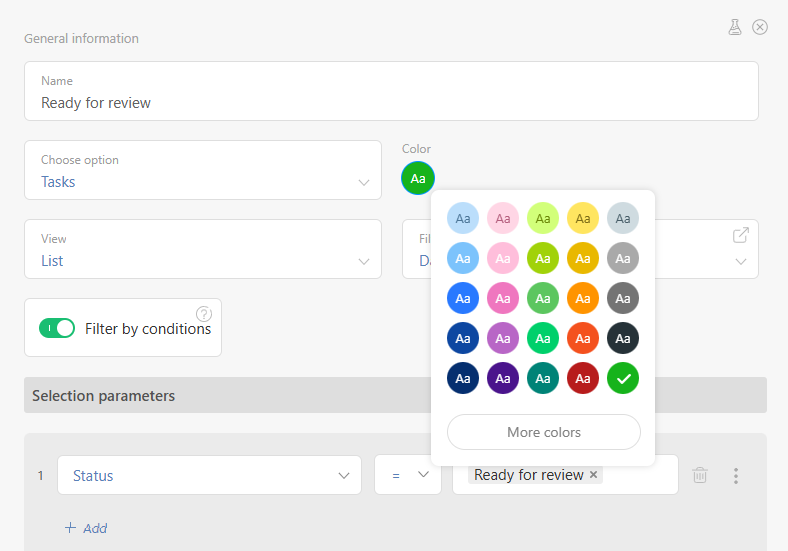Click the More colors button

pyautogui.click(x=543, y=432)
